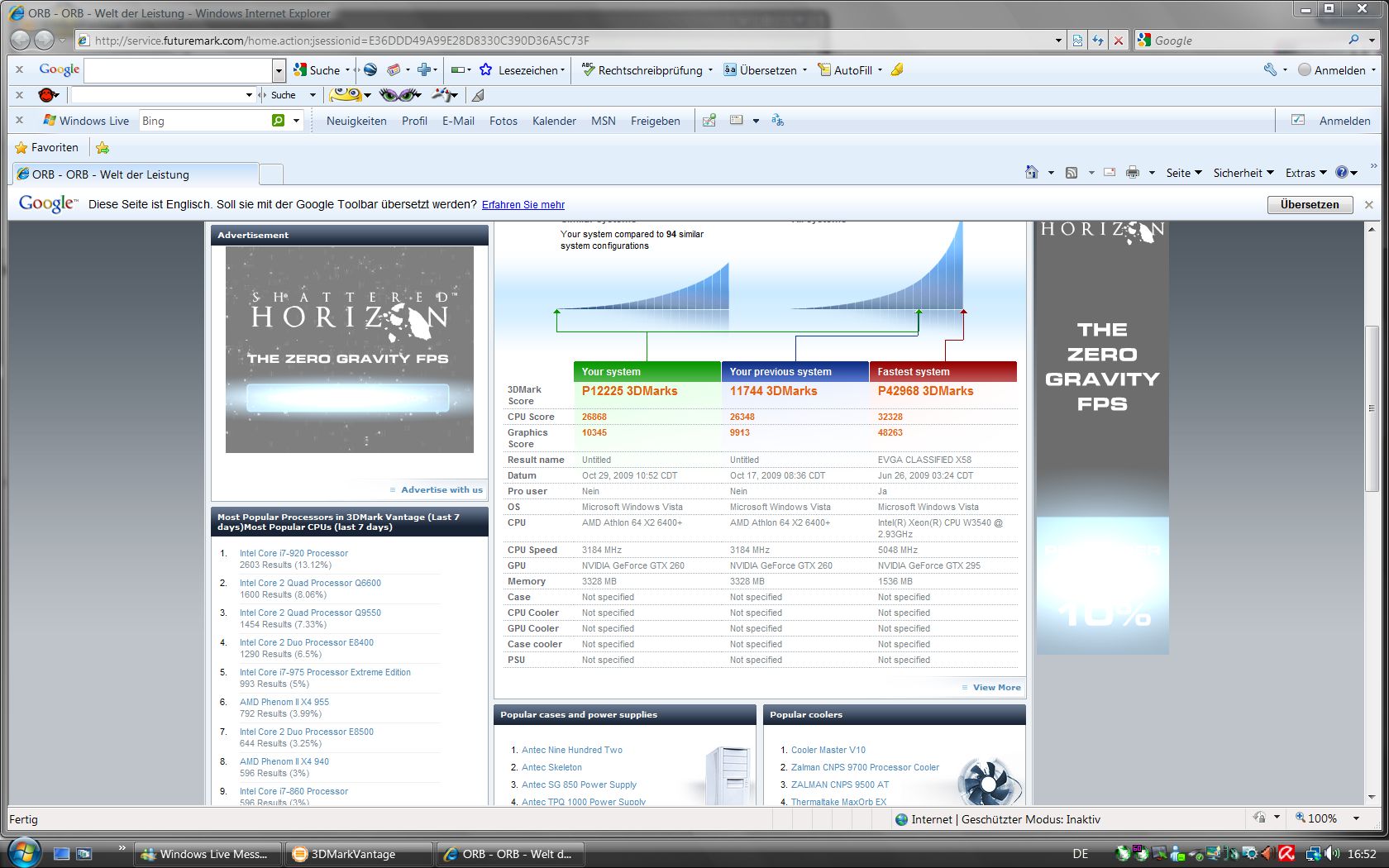
Task: Click the browser Back button
Action: pyautogui.click(x=21, y=40)
